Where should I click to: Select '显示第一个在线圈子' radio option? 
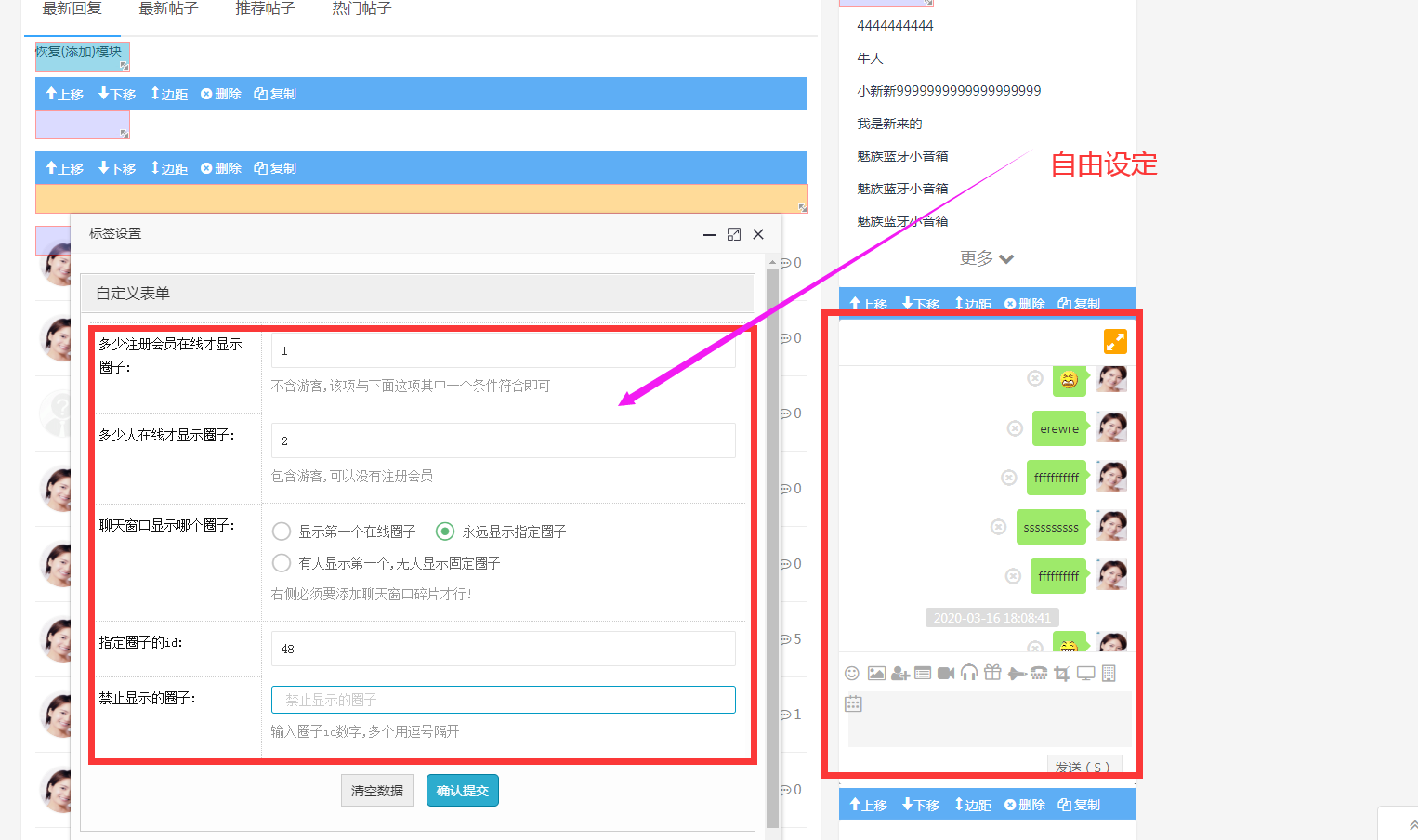(x=282, y=532)
